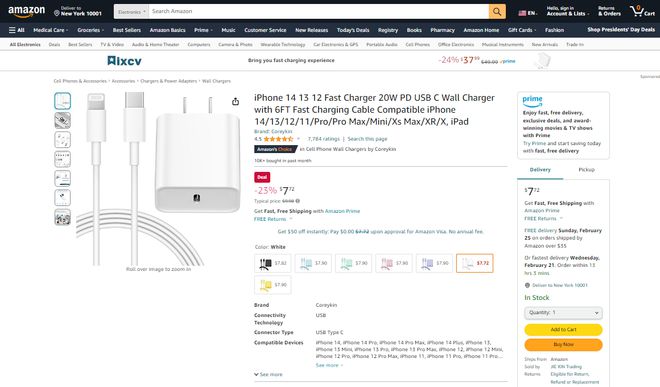The height and width of the screenshot is (387, 660).
Task: Expand See more product details
Action: point(268,374)
